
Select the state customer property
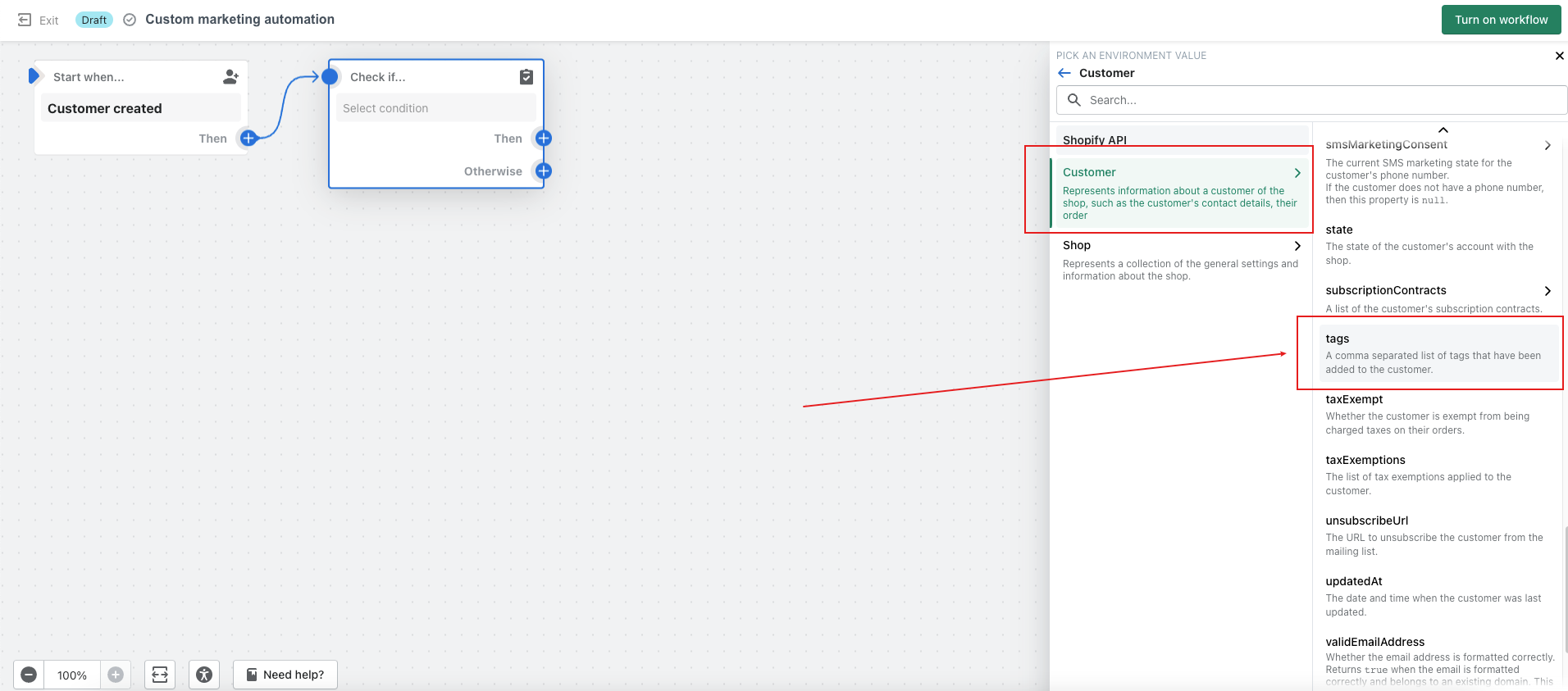coord(1438,244)
